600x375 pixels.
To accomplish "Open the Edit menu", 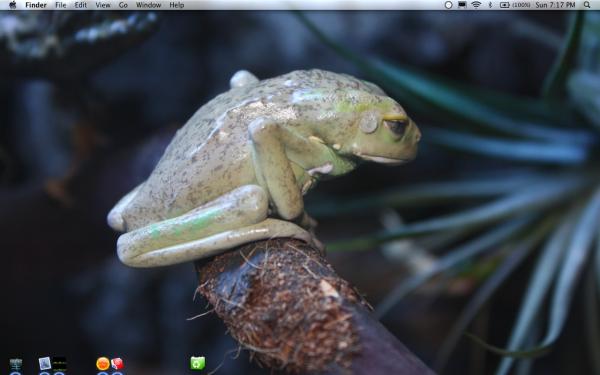I will 80,5.
